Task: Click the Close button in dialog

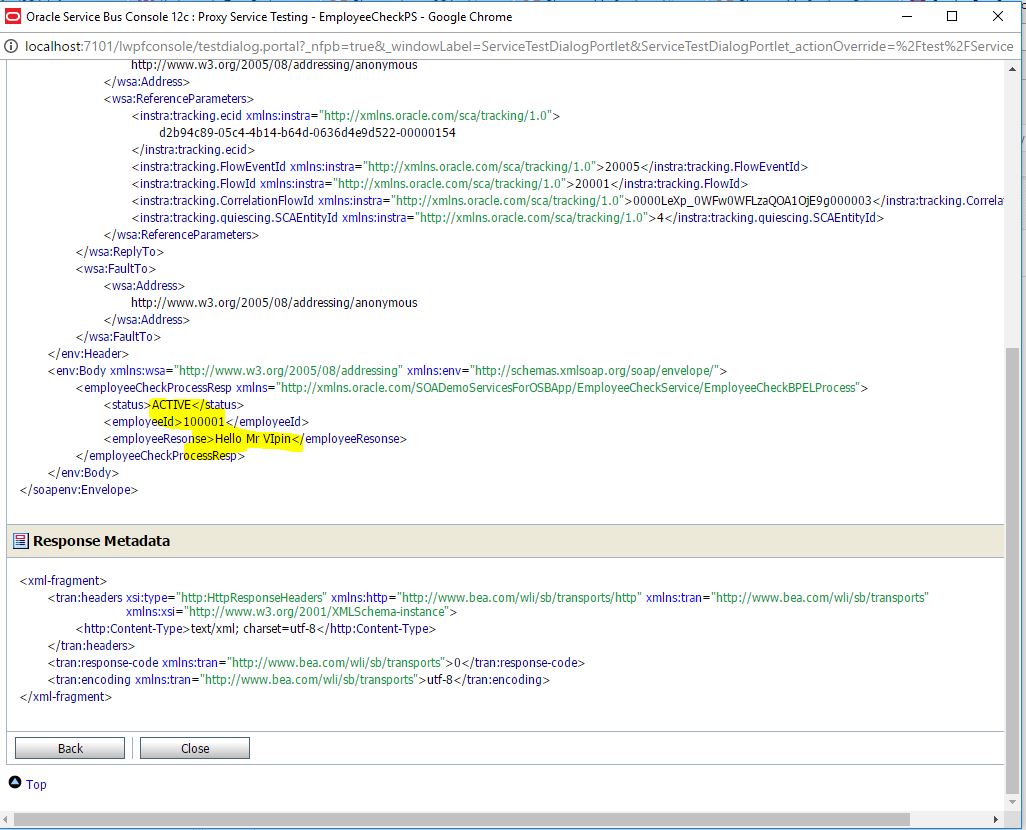Action: [195, 748]
